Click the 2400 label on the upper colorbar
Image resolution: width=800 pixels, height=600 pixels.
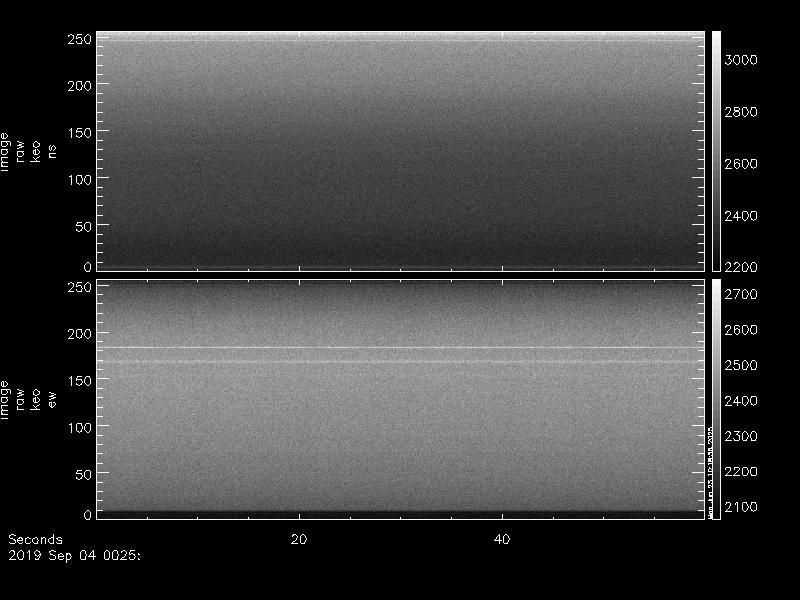tap(741, 216)
